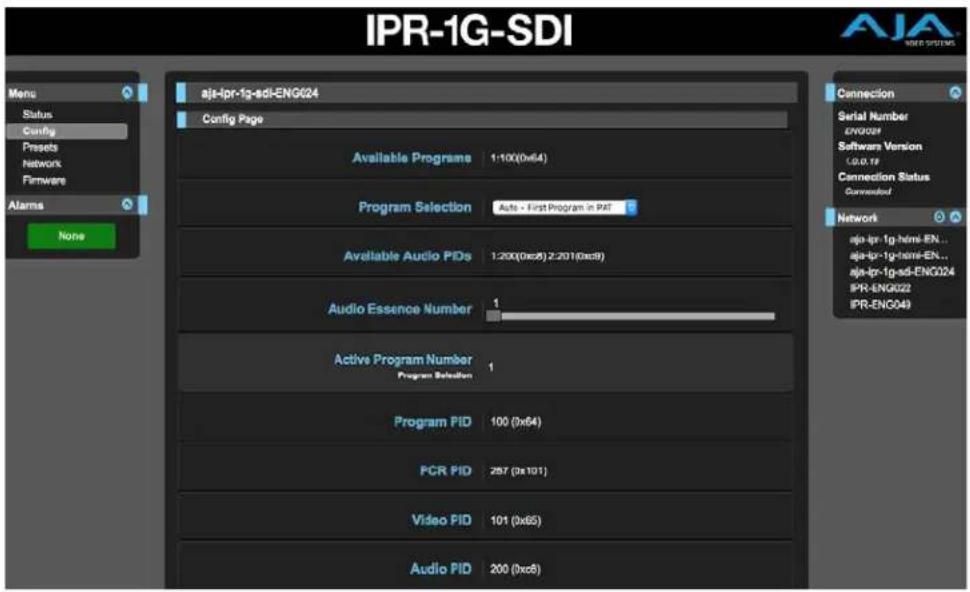Viewport: 970px width, 592px height.
Task: Click the aja-ipr-1g-sdi-ENG024 device title bar
Action: coord(487,93)
